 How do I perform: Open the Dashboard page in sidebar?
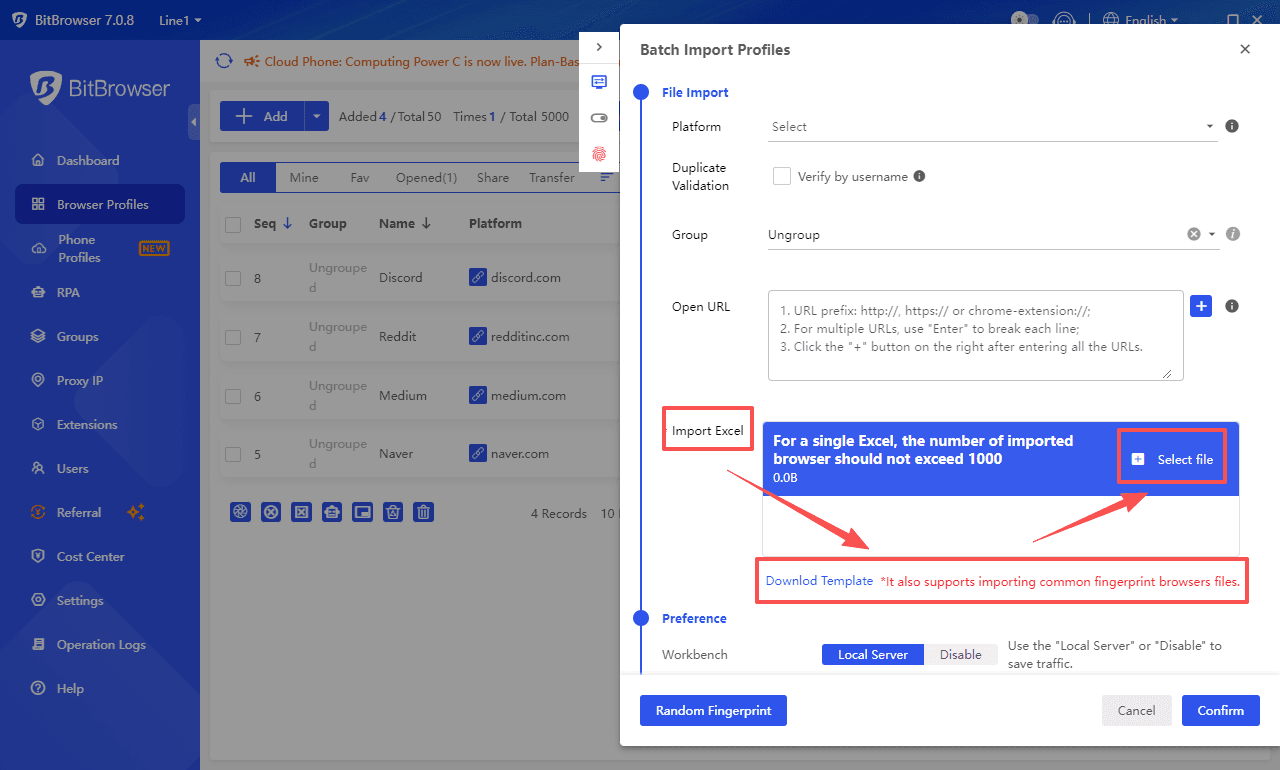point(88,160)
